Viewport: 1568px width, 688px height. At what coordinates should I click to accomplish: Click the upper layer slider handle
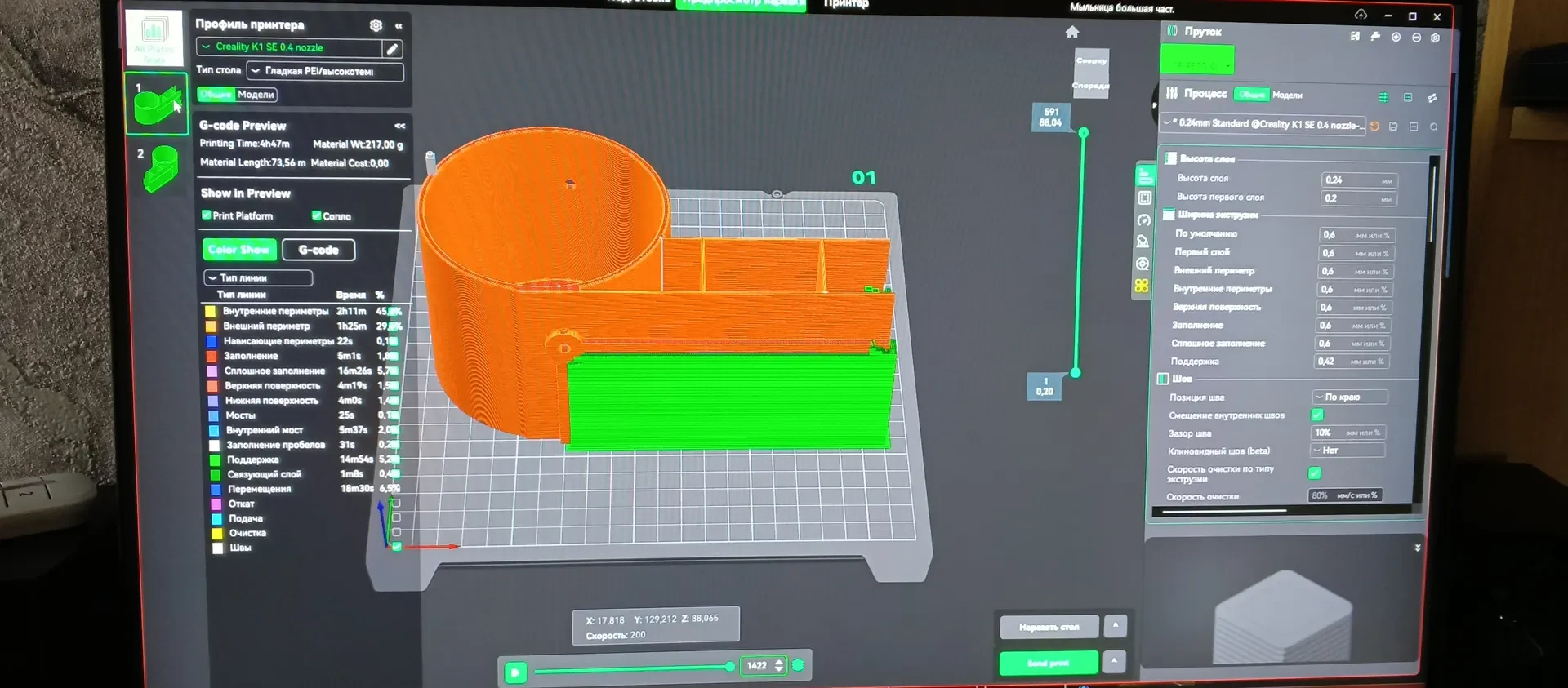point(1083,132)
